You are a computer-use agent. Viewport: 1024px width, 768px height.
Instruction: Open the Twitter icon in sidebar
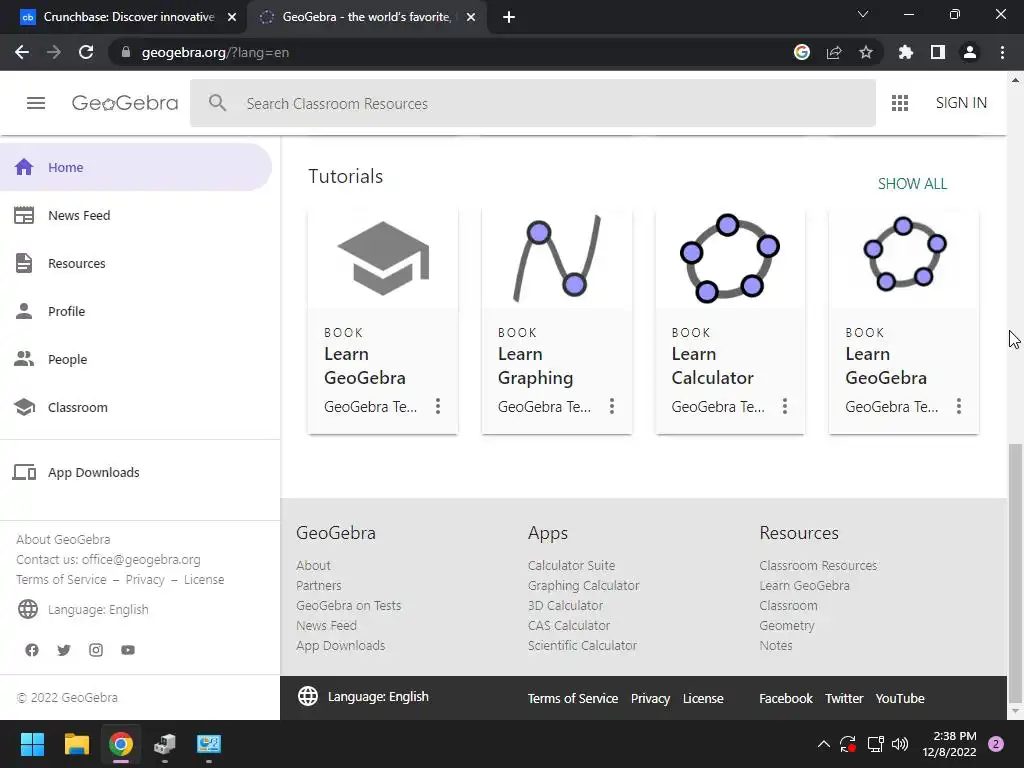[64, 650]
